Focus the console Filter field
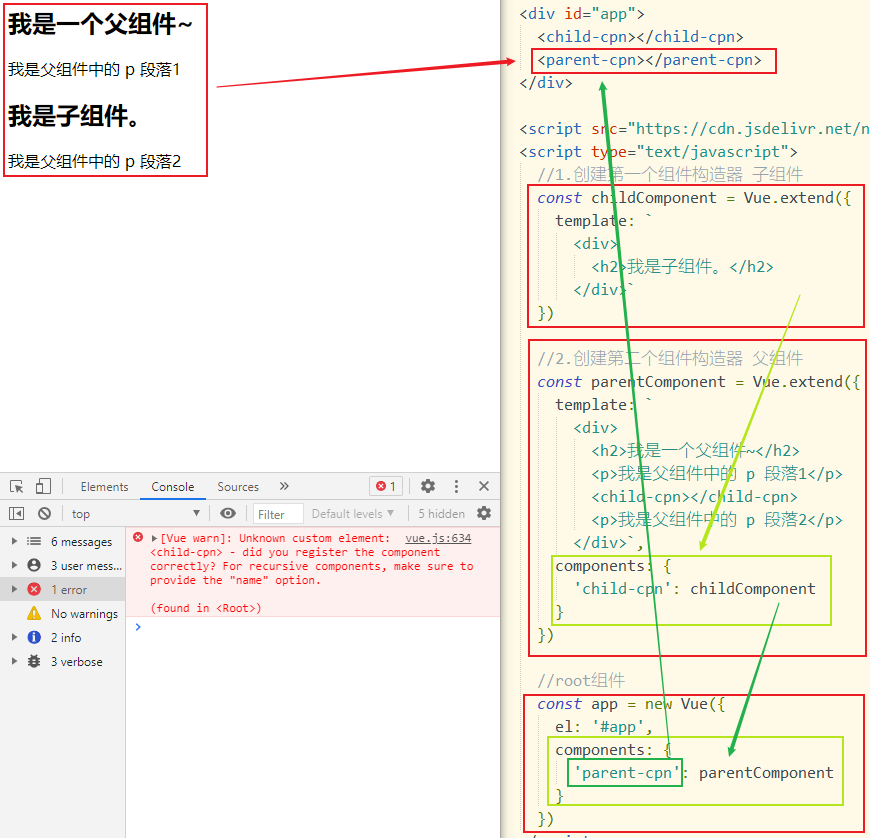This screenshot has height=838, width=870. (278, 514)
